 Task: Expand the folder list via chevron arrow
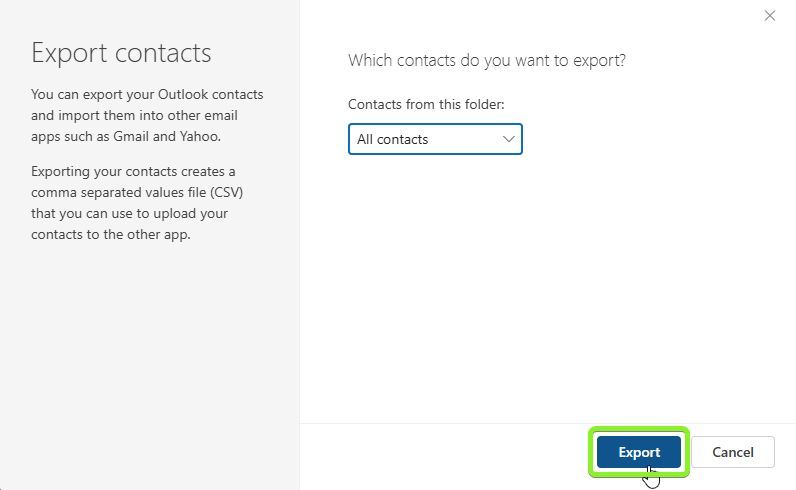pos(508,139)
